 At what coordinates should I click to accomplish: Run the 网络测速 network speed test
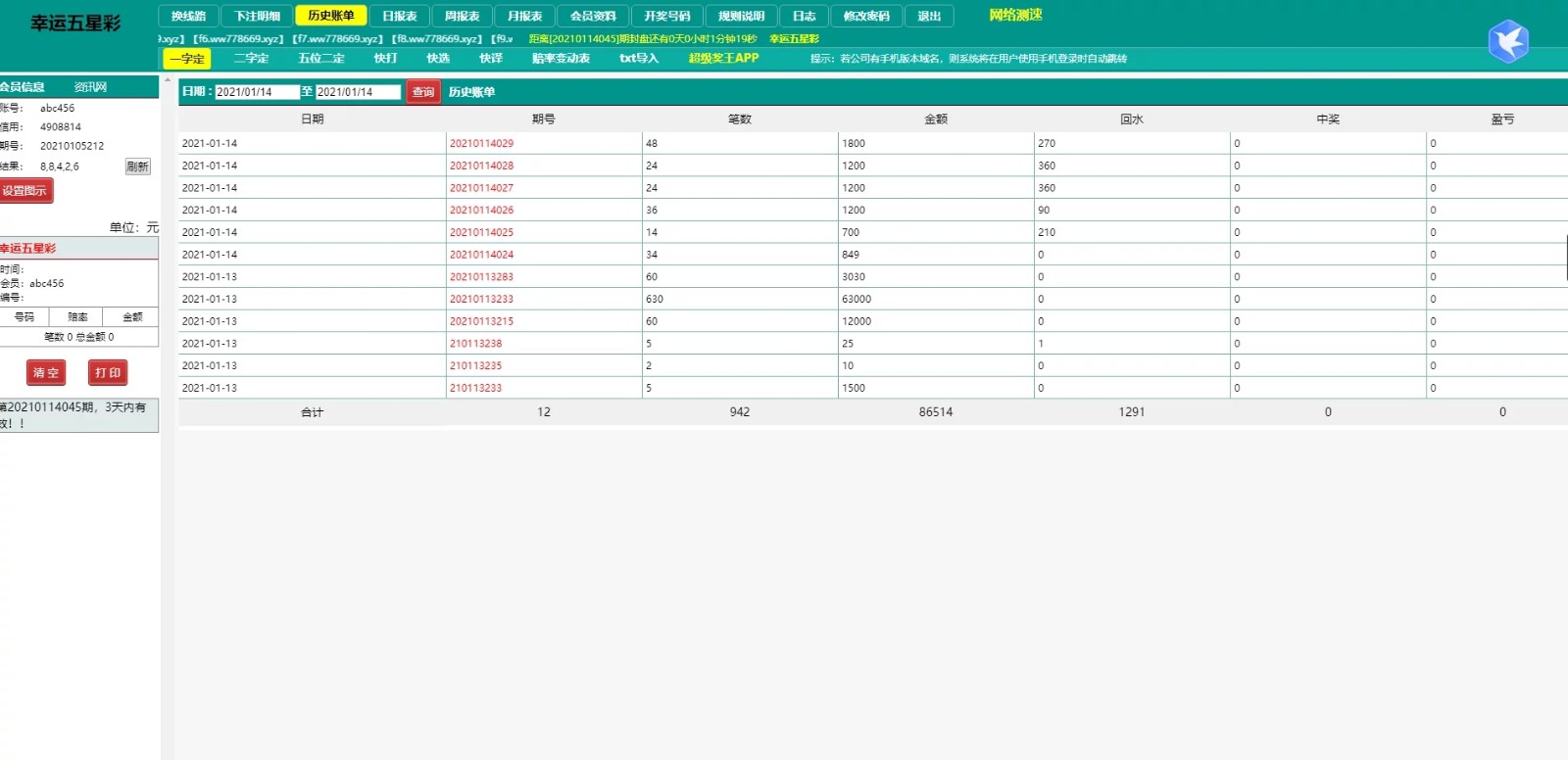pyautogui.click(x=1015, y=16)
